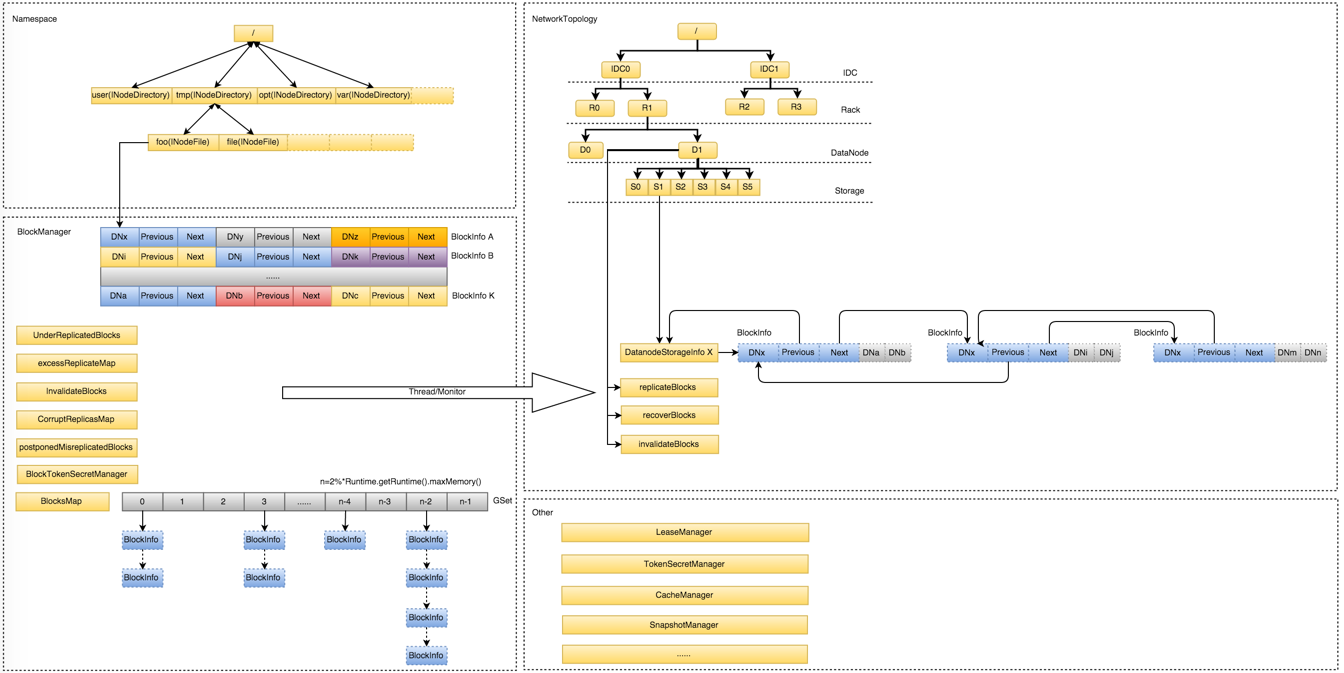Click the IDC0 node in NetworkTopology
Image resolution: width=1344 pixels, height=673 pixels.
click(x=620, y=70)
